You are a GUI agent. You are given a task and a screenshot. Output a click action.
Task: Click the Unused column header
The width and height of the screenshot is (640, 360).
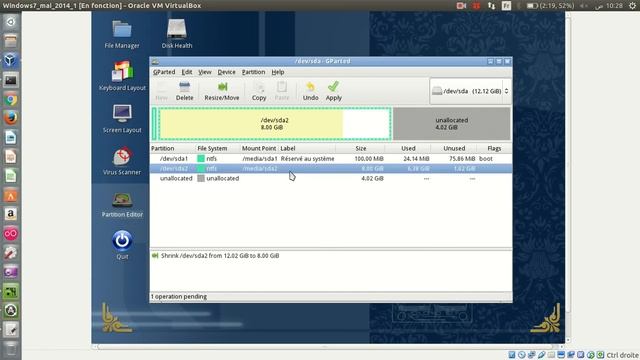[454, 148]
